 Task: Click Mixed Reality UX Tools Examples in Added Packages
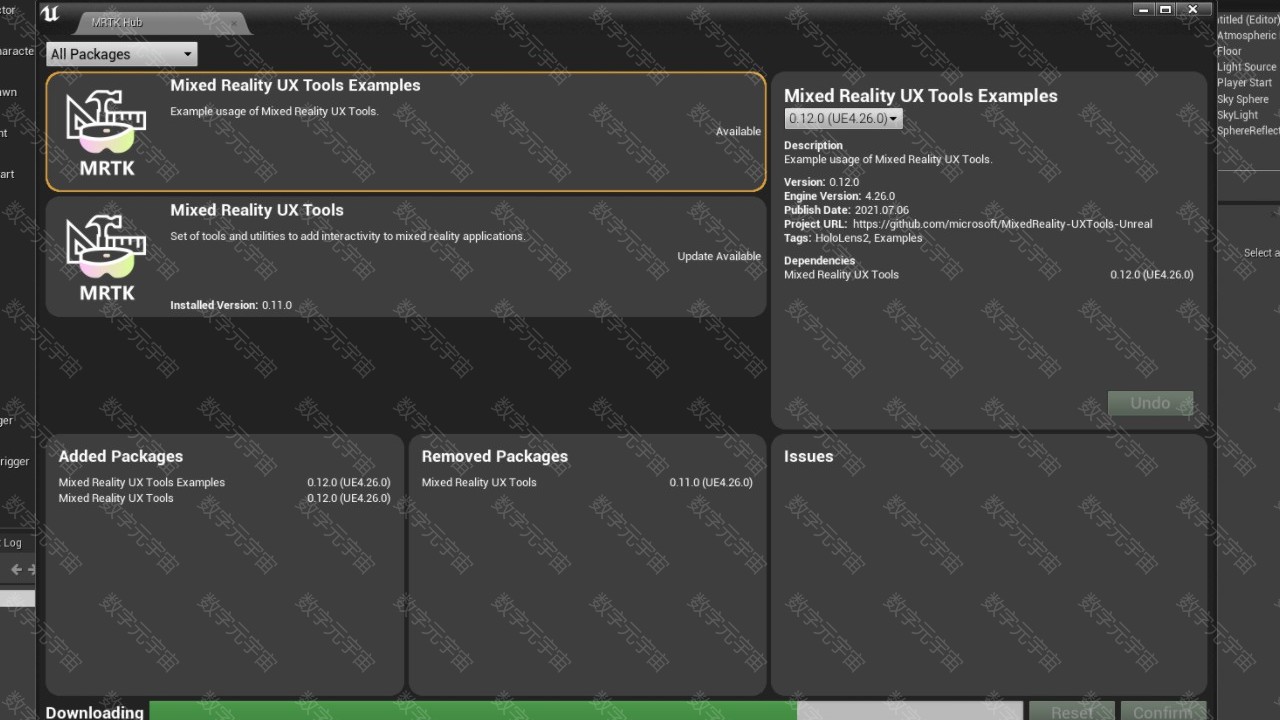point(142,482)
